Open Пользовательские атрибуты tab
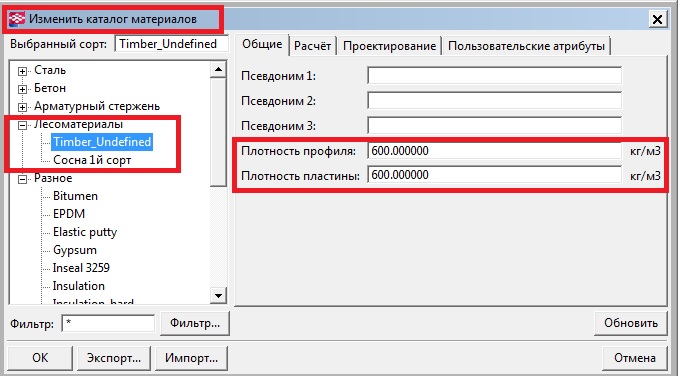This screenshot has height=376, width=678. pos(526,46)
